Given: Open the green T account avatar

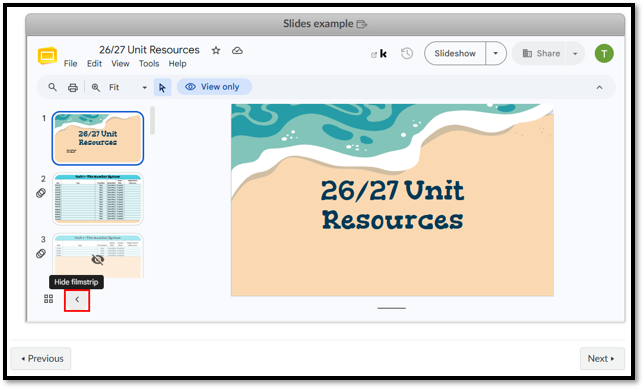Looking at the screenshot, I should [x=604, y=53].
